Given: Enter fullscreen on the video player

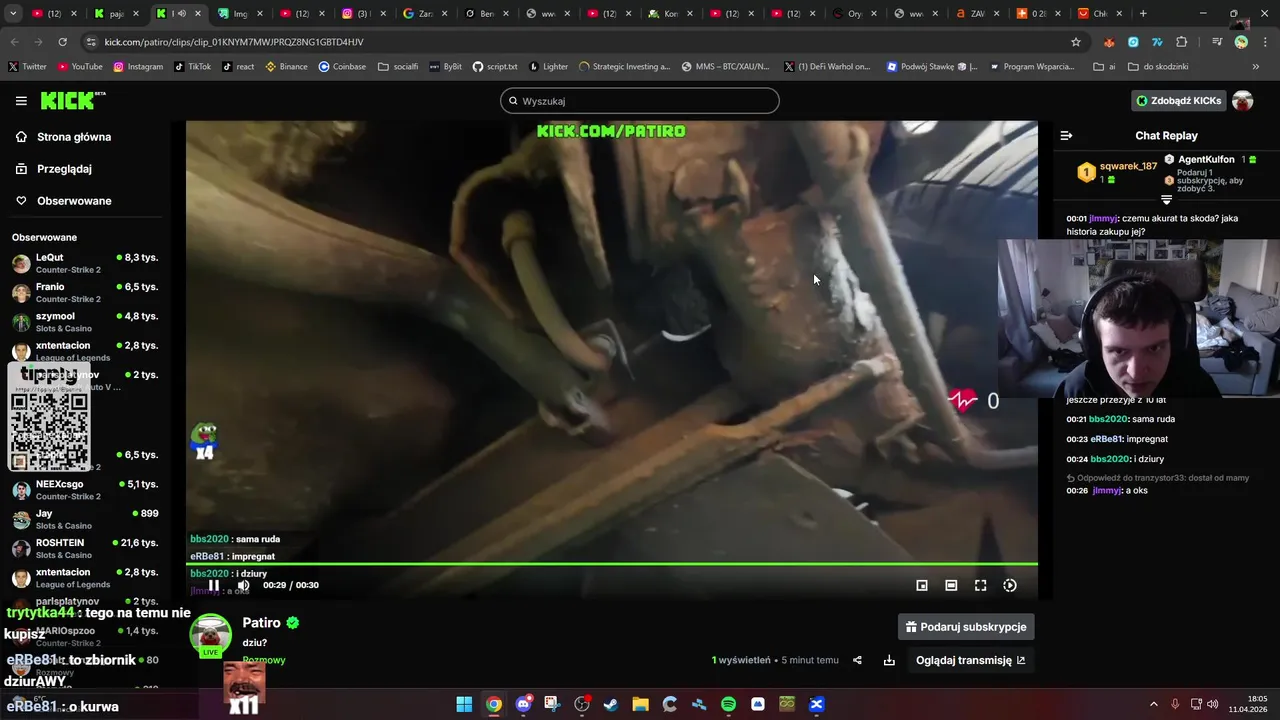Looking at the screenshot, I should [980, 585].
